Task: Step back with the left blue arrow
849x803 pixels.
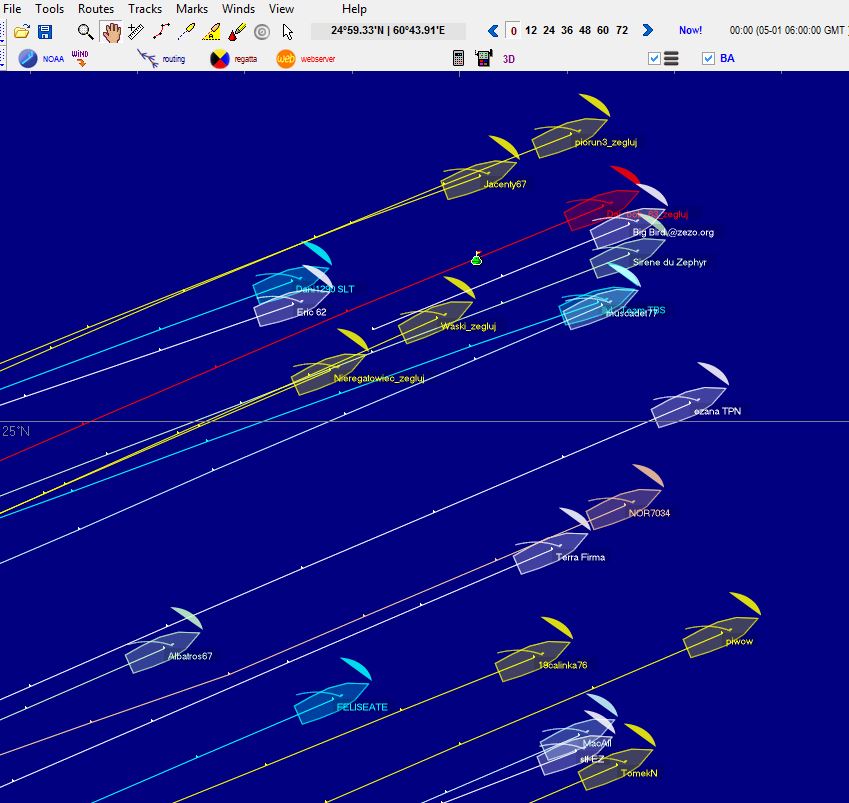Action: [x=493, y=31]
